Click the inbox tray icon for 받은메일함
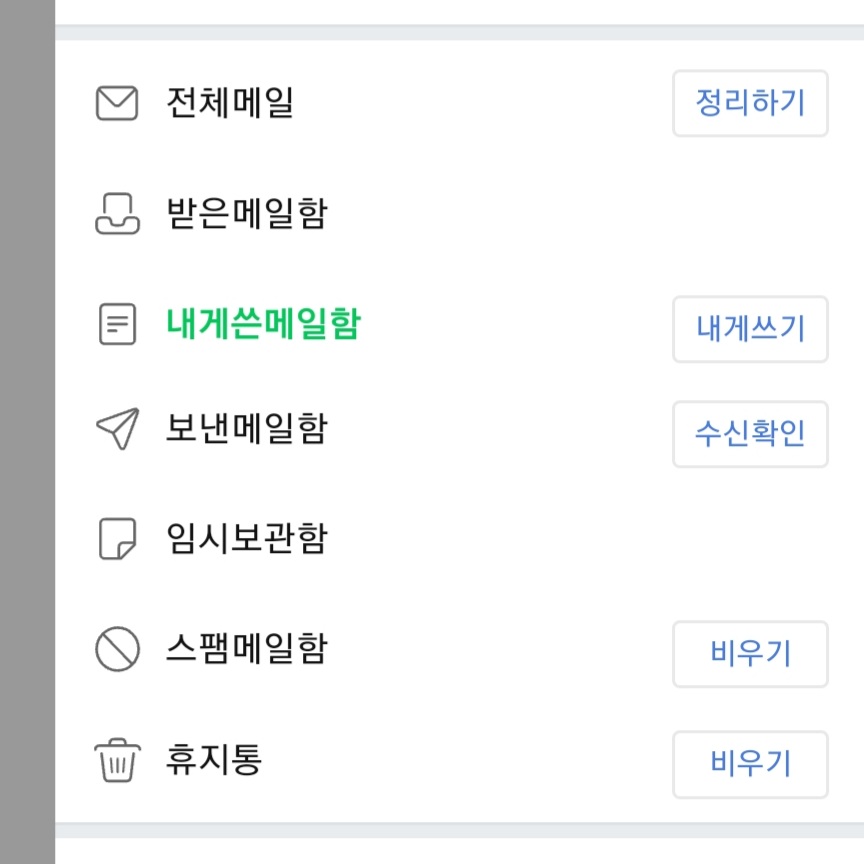 pos(117,213)
